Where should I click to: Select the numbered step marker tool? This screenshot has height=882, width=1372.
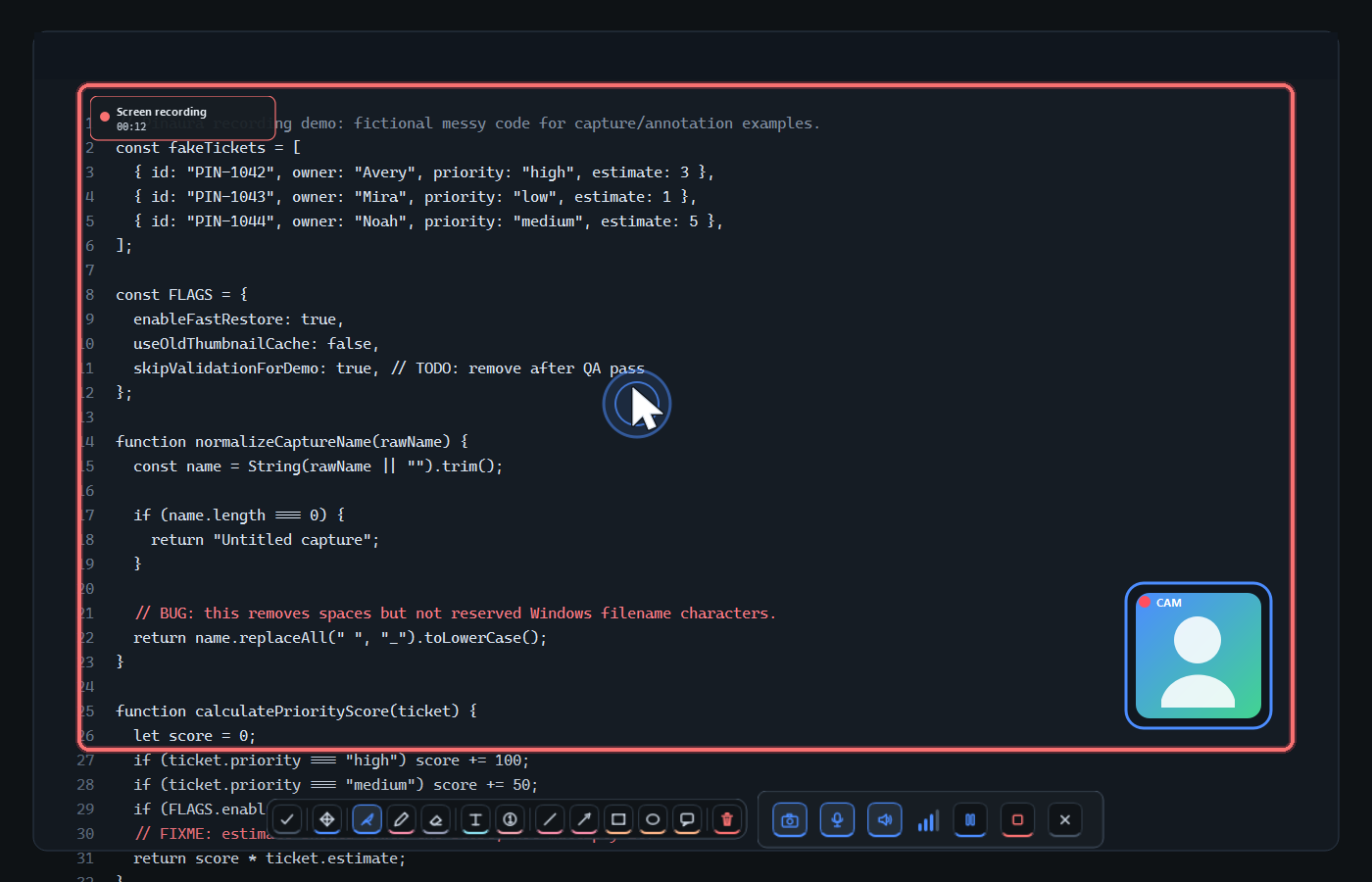511,819
